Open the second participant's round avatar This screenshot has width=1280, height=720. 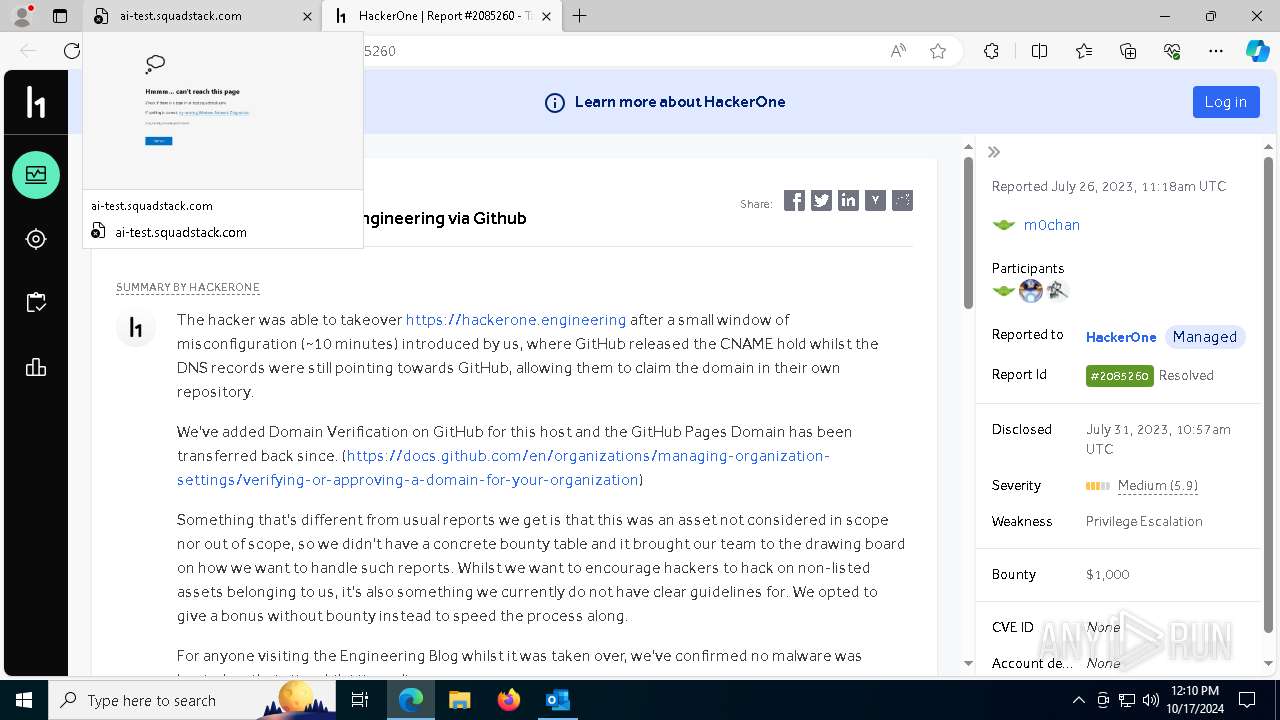point(1031,291)
